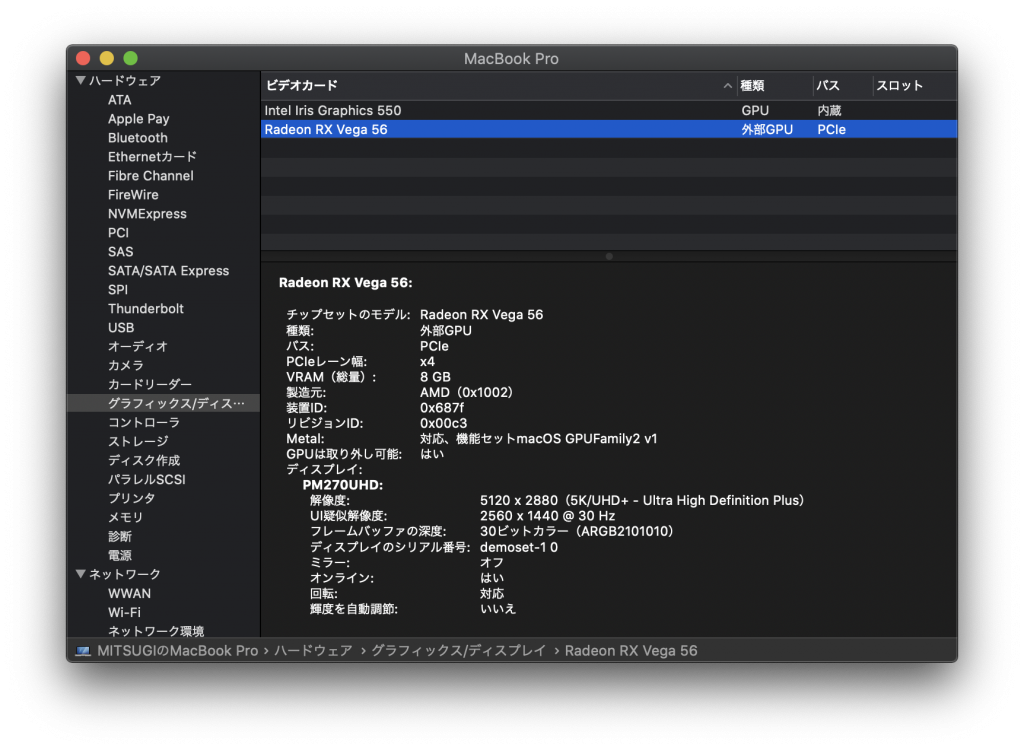Screen dimensions: 1024x750
Task: Open メモリ info
Action: (x=125, y=517)
